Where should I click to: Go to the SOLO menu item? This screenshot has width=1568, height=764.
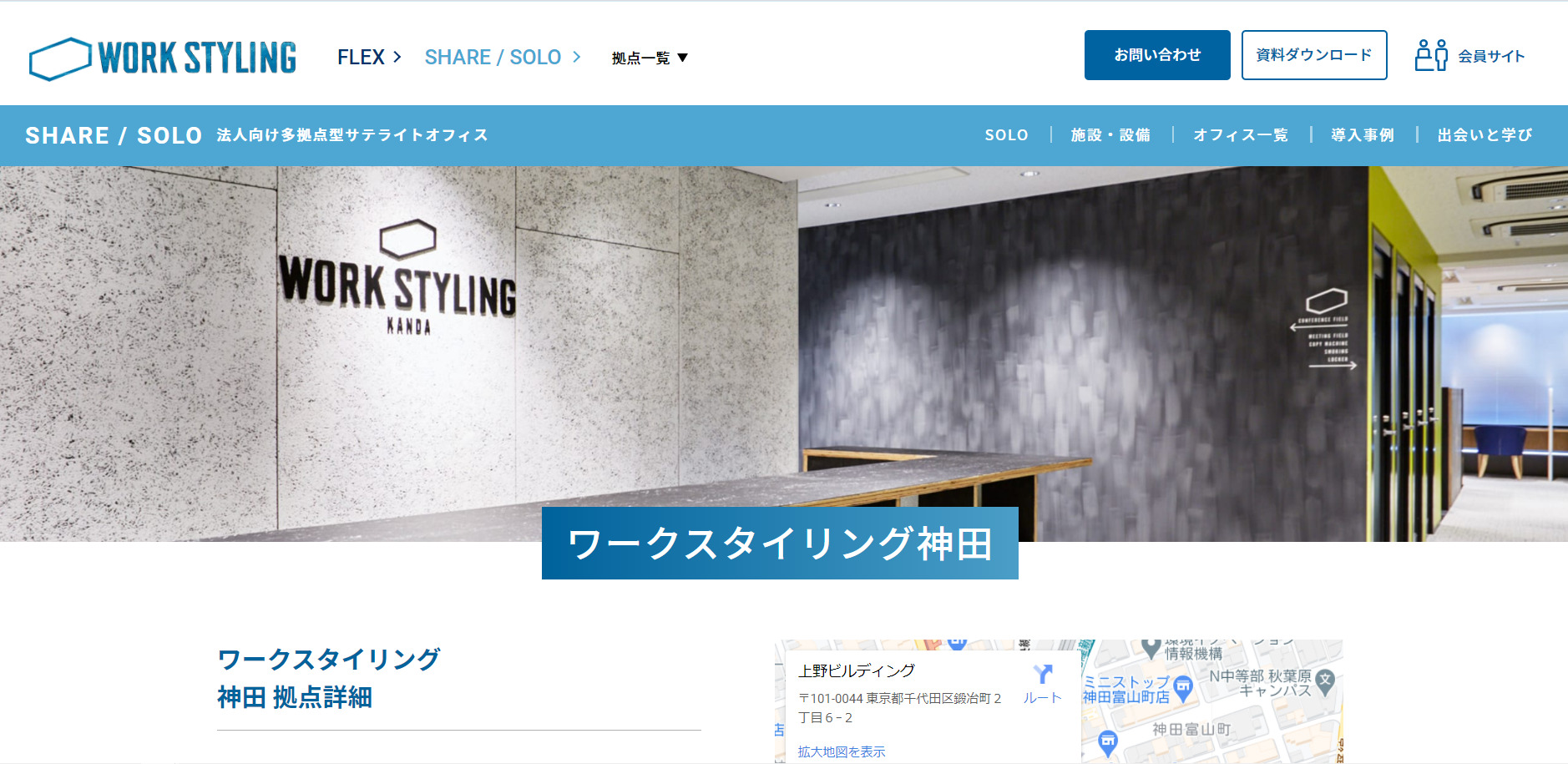click(x=1006, y=135)
